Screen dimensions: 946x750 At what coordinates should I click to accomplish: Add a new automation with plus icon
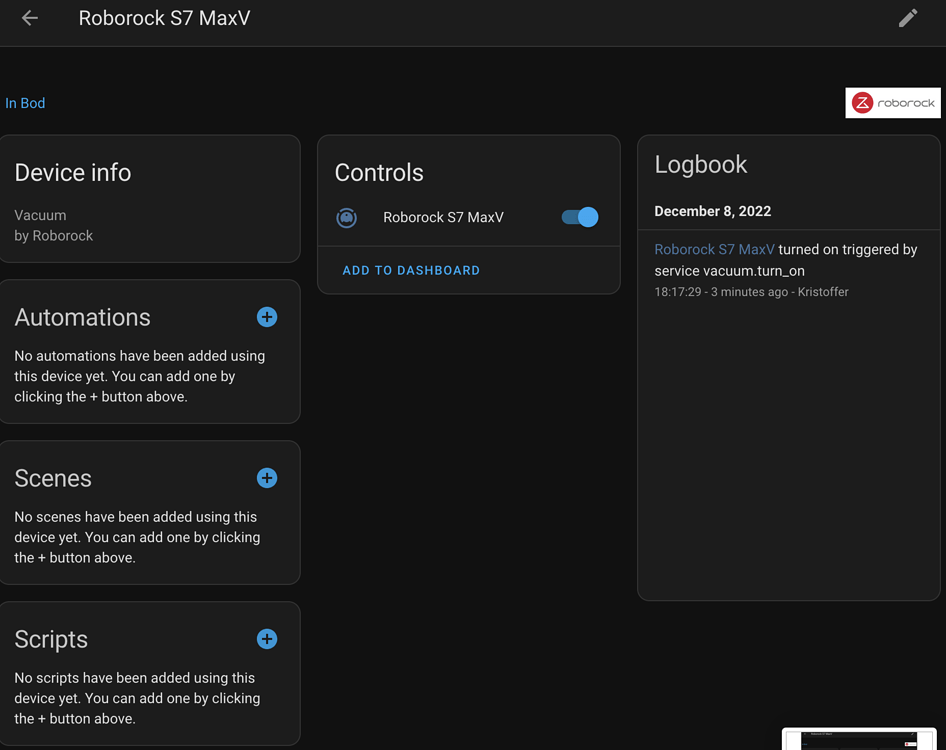pyautogui.click(x=267, y=317)
